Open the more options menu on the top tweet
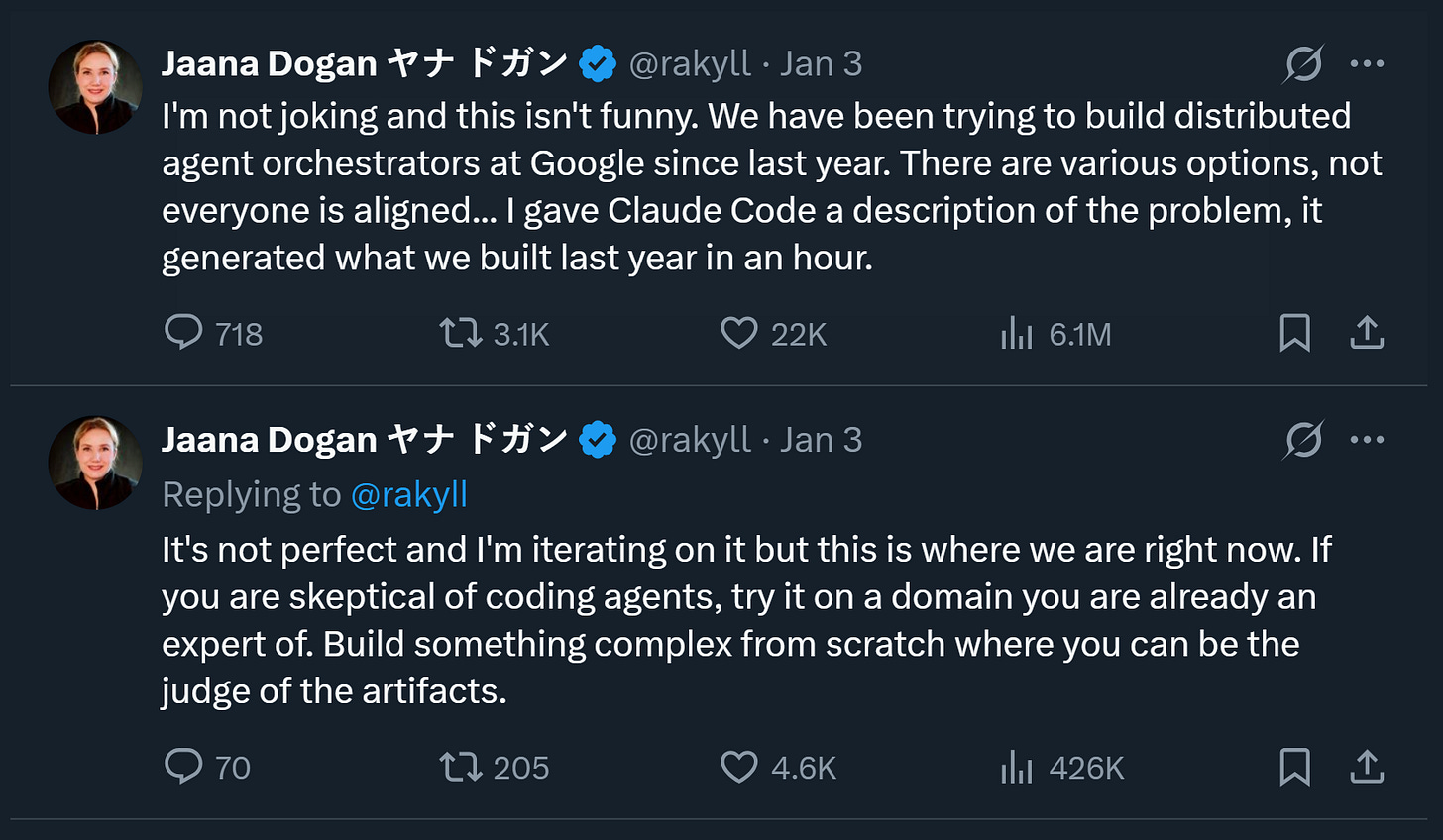Image resolution: width=1443 pixels, height=840 pixels. [1369, 62]
